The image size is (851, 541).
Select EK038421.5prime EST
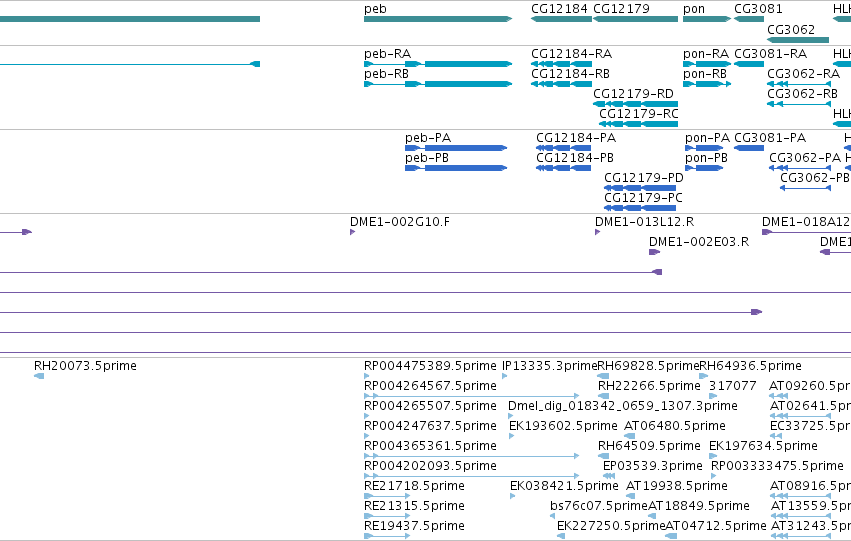513,497
